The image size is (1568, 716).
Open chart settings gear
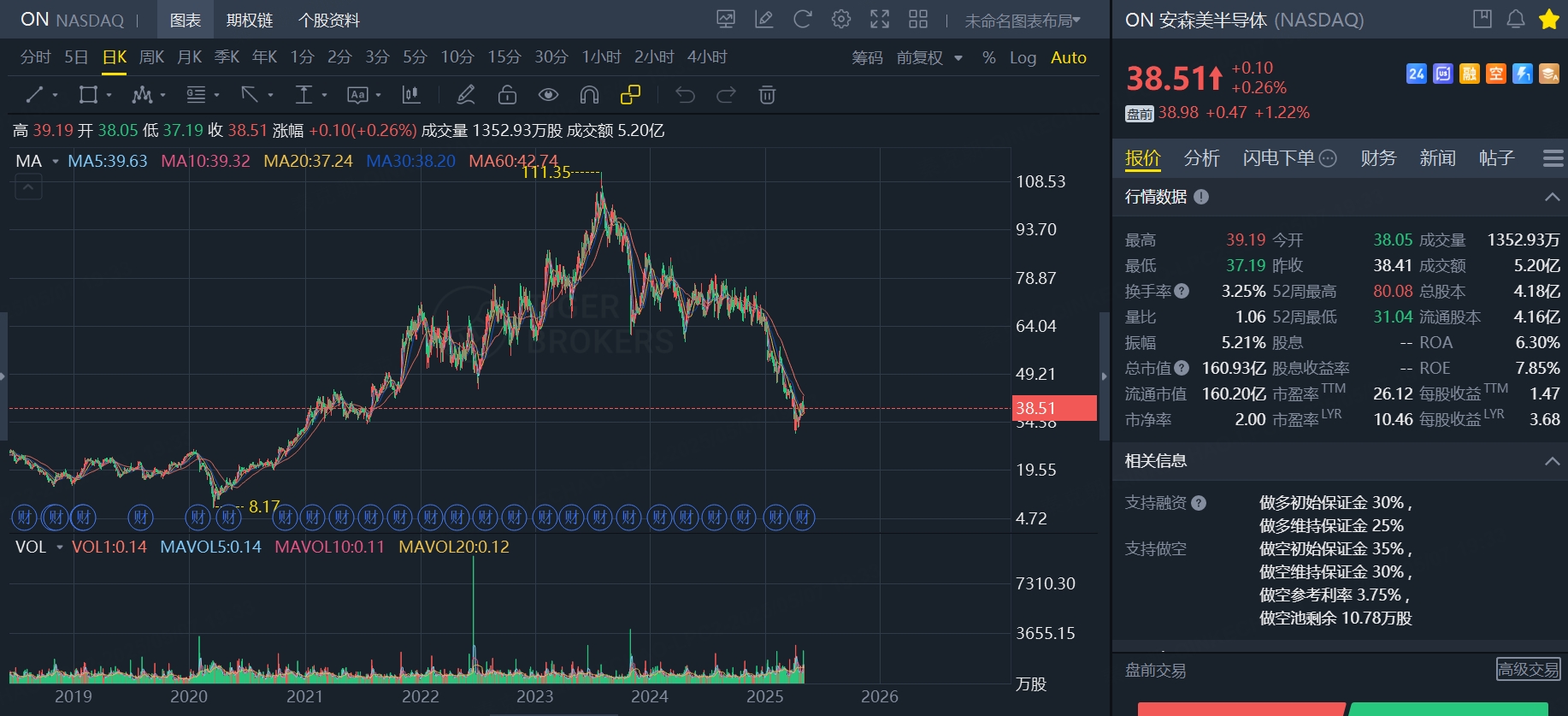pyautogui.click(x=841, y=19)
